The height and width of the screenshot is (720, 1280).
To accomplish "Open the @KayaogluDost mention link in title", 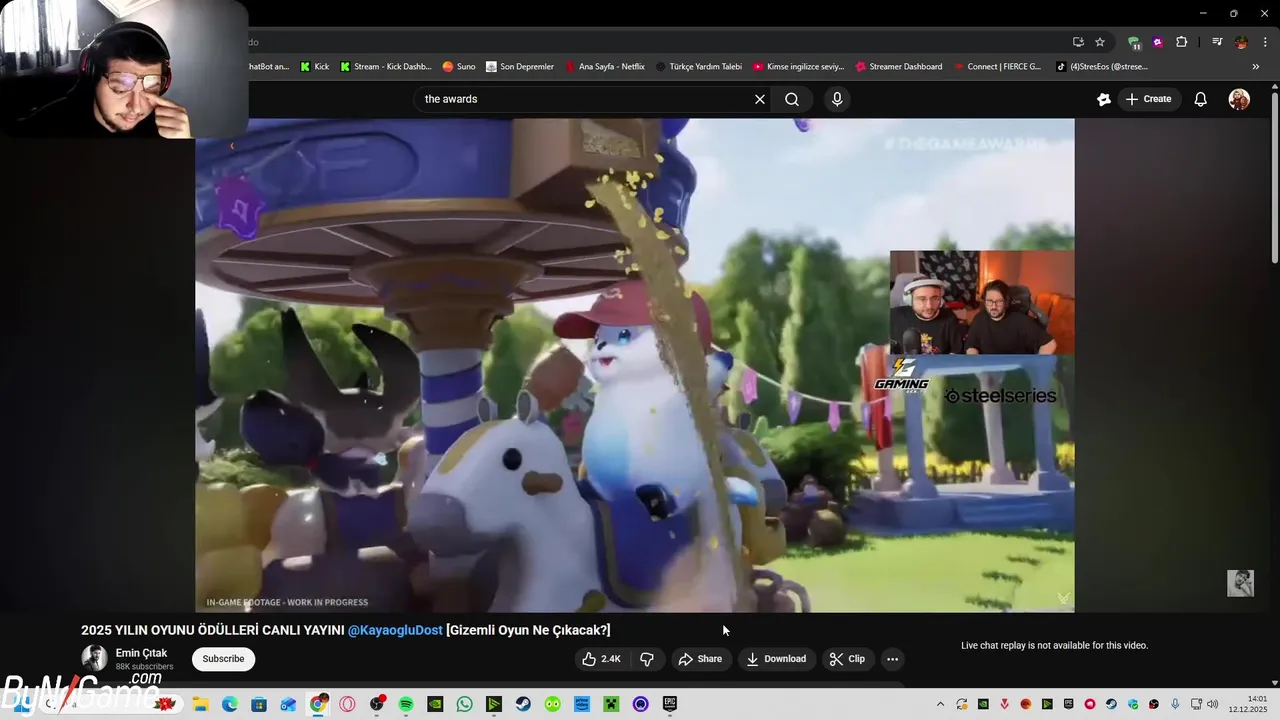I will 395,630.
